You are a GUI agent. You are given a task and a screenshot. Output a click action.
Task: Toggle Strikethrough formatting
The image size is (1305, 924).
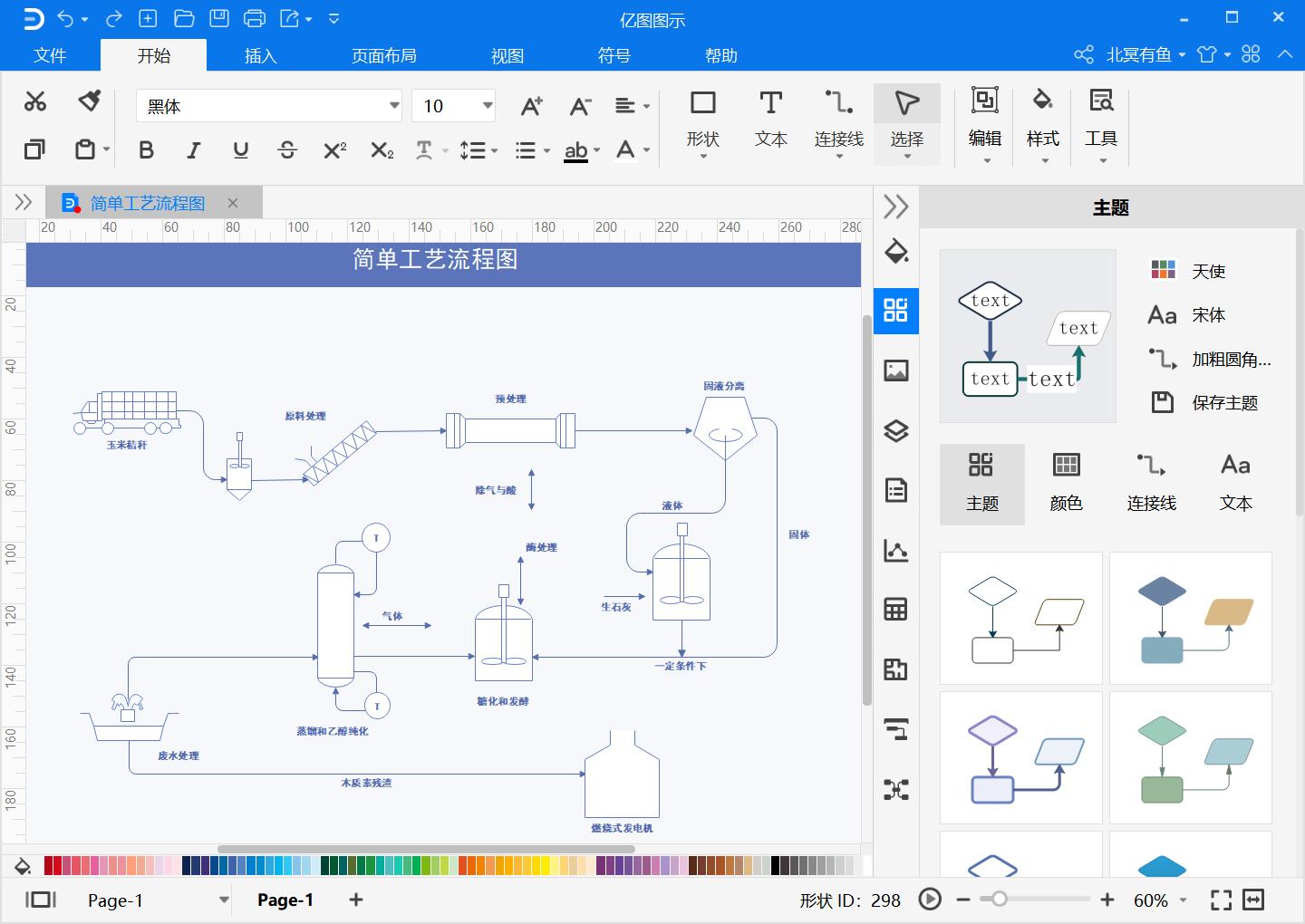coord(287,150)
